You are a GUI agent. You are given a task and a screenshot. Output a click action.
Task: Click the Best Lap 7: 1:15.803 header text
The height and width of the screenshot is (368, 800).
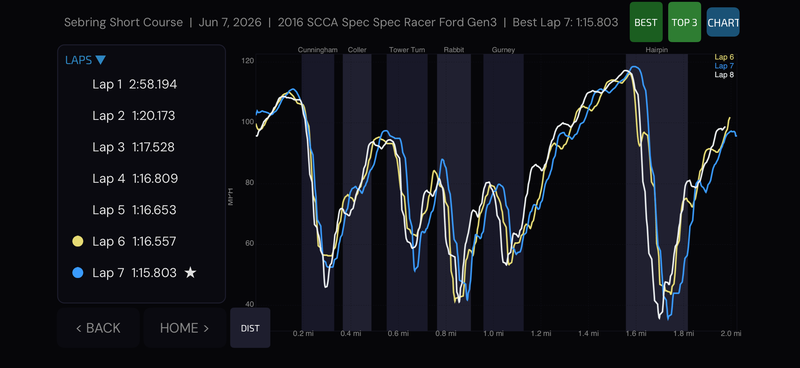(565, 22)
